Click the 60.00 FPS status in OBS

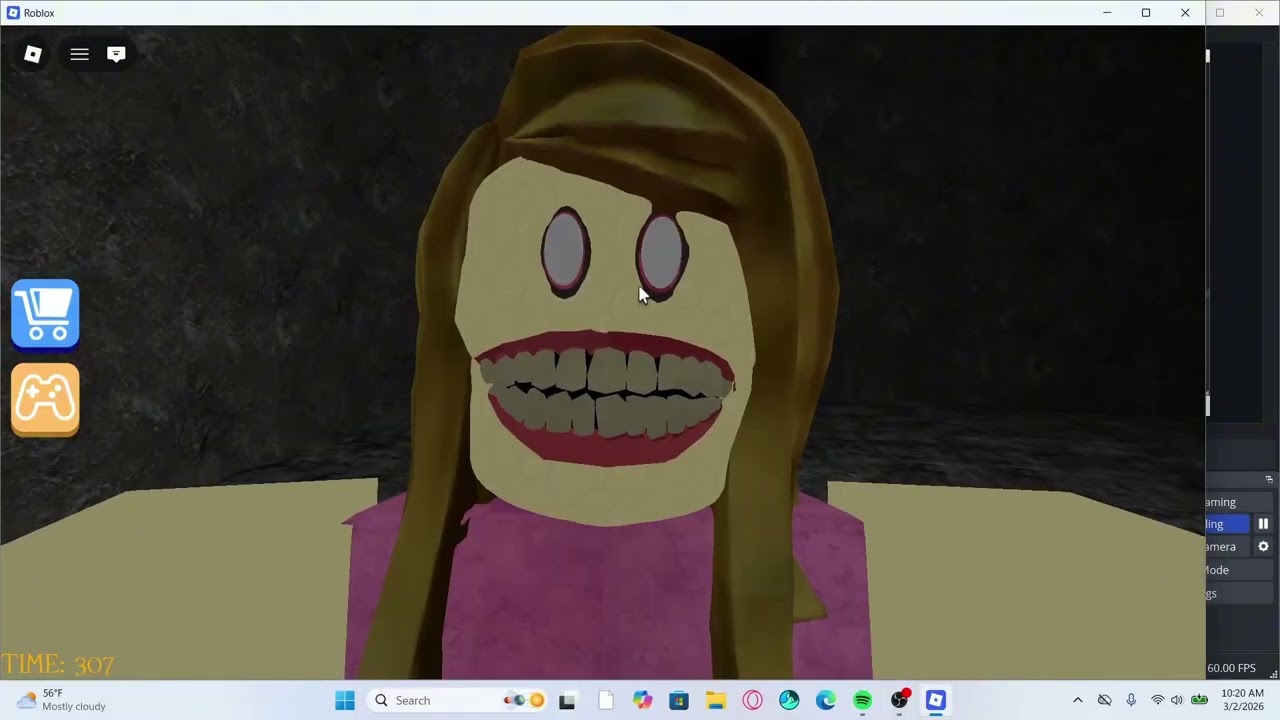[x=1231, y=668]
